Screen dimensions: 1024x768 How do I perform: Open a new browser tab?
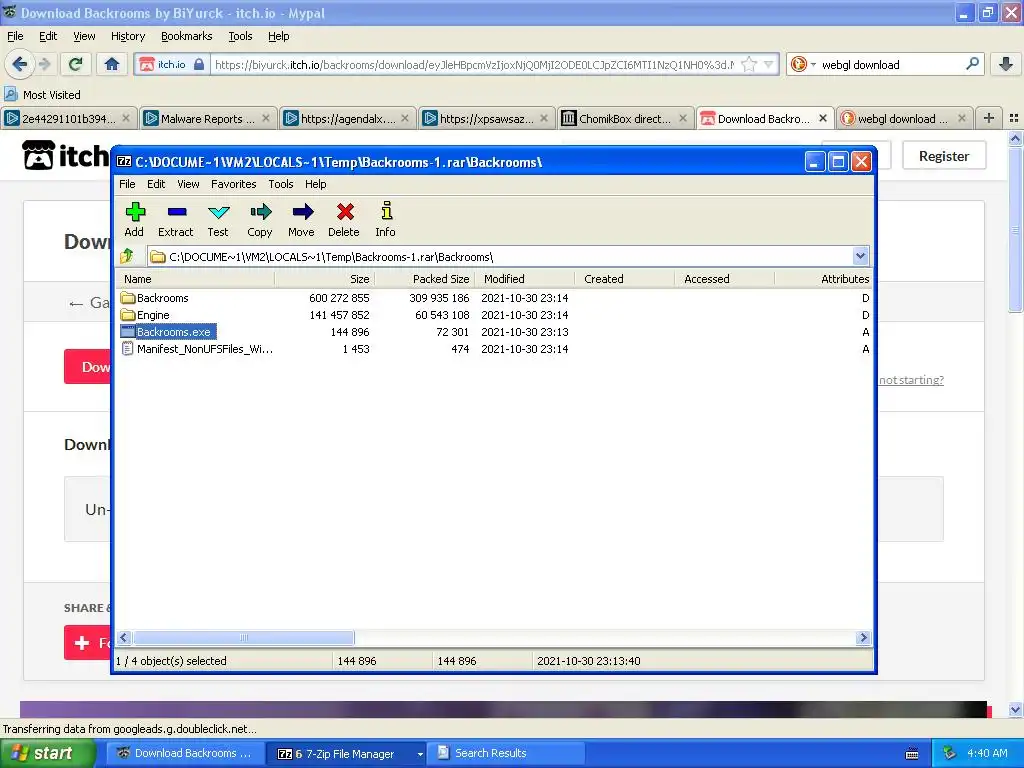coord(989,118)
